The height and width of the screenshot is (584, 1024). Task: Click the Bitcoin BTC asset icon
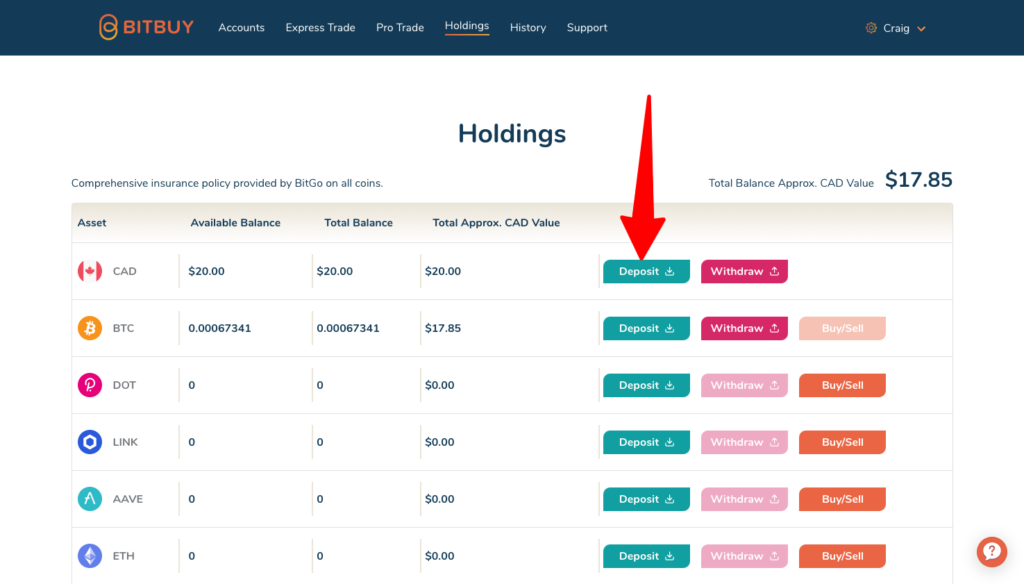coord(90,328)
